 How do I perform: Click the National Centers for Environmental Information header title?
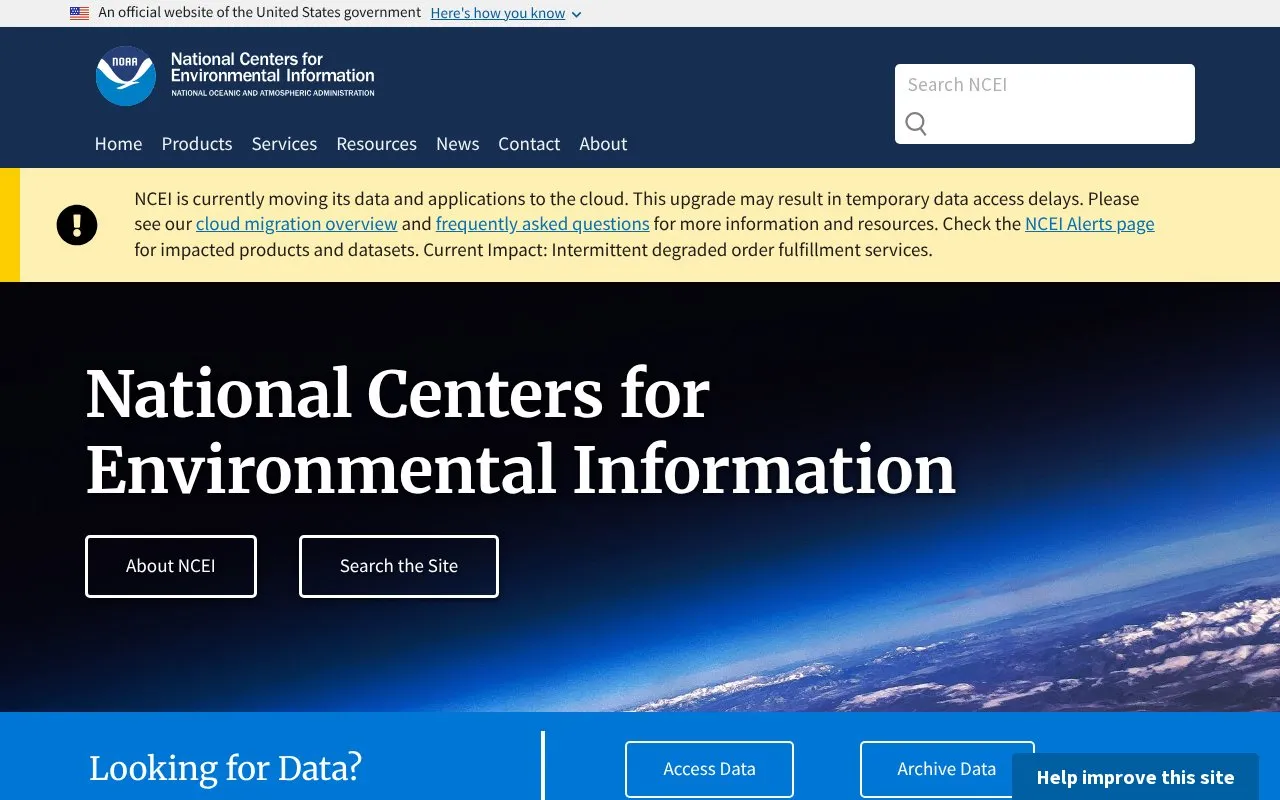(x=273, y=73)
